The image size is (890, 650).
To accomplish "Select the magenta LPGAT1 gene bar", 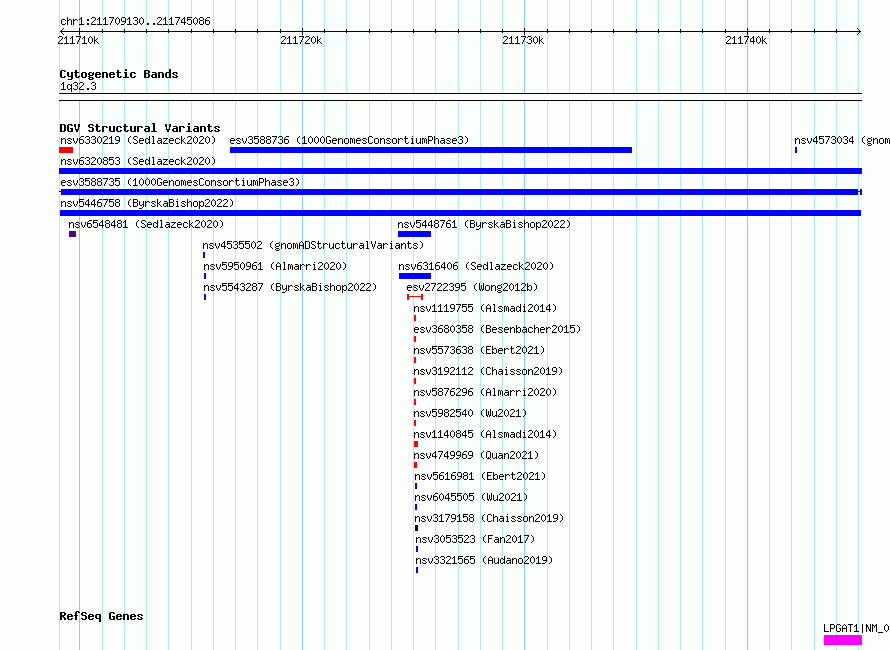I will pyautogui.click(x=843, y=640).
